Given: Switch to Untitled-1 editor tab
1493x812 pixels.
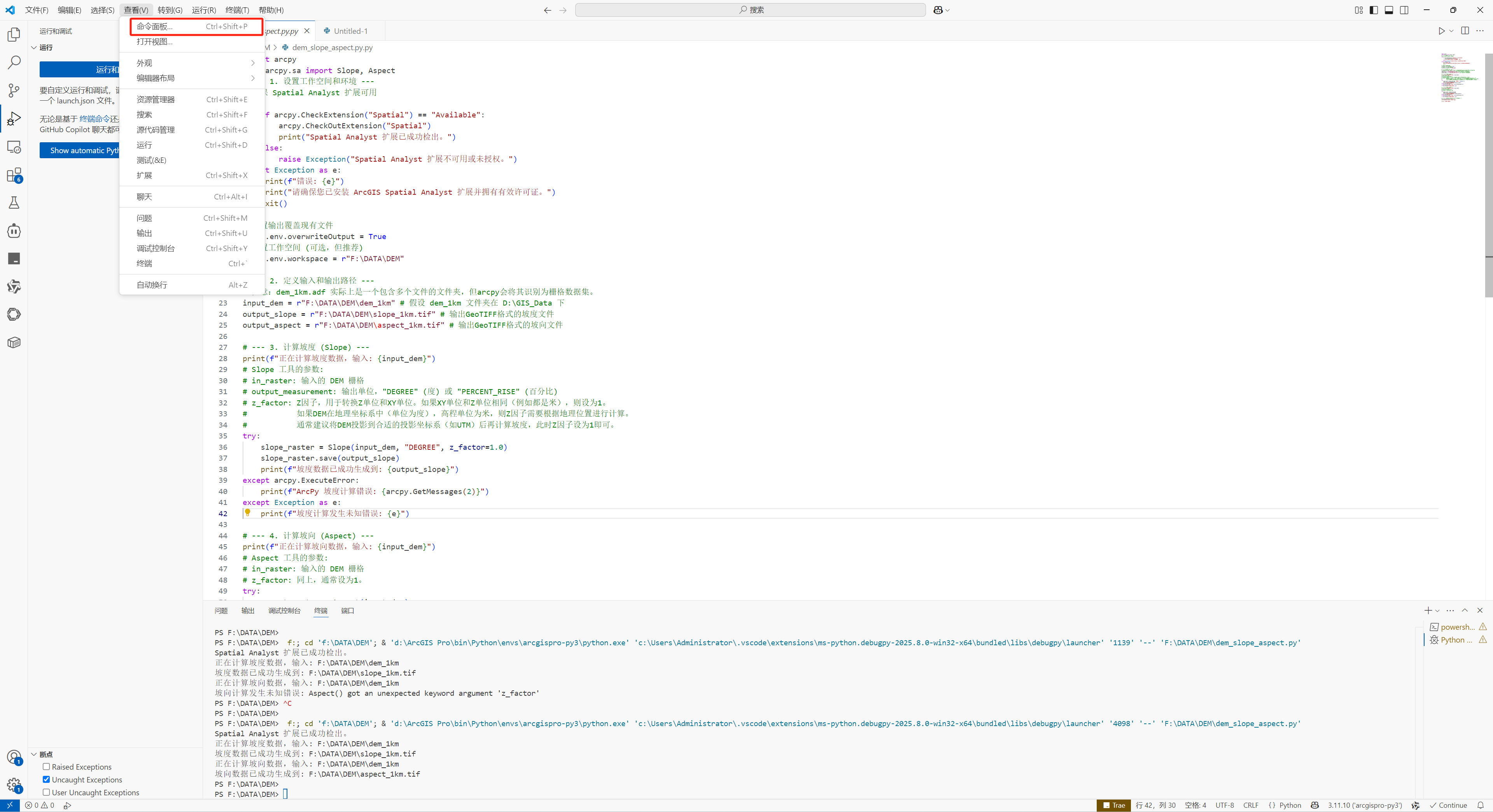Looking at the screenshot, I should pyautogui.click(x=350, y=31).
